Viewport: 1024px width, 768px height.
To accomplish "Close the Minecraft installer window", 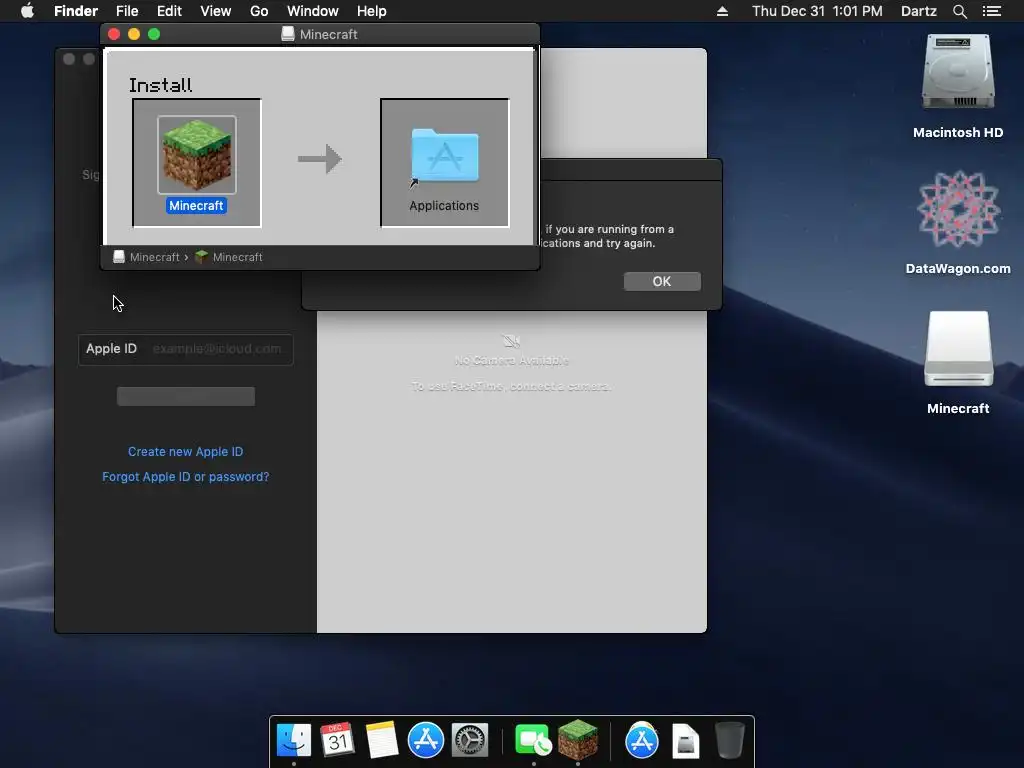I will click(x=114, y=34).
